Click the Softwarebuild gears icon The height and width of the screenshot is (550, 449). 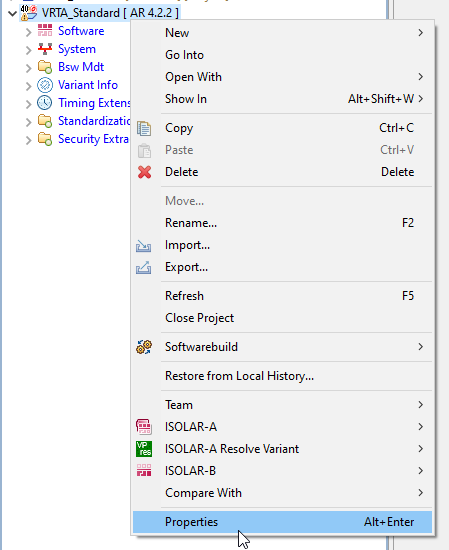[x=144, y=347]
